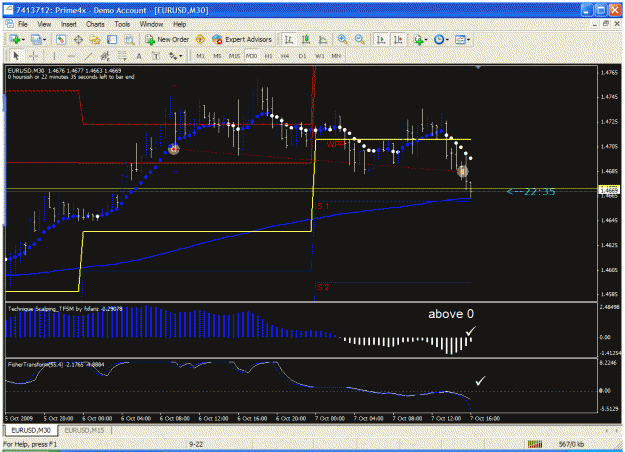Select the Crosshair tool
The image size is (625, 452).
33,56
